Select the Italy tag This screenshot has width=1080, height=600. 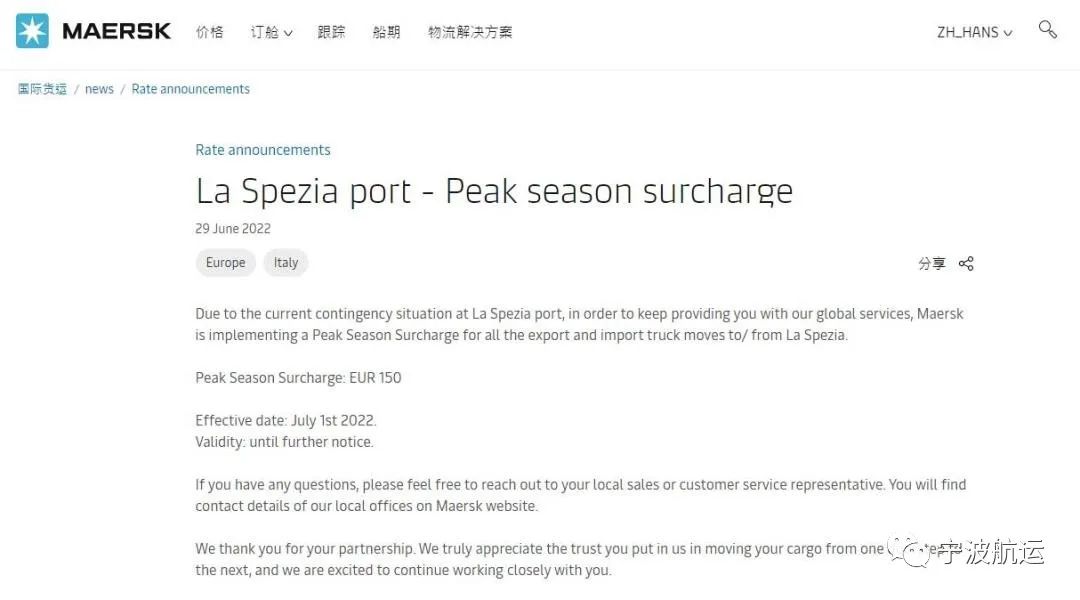coord(286,262)
